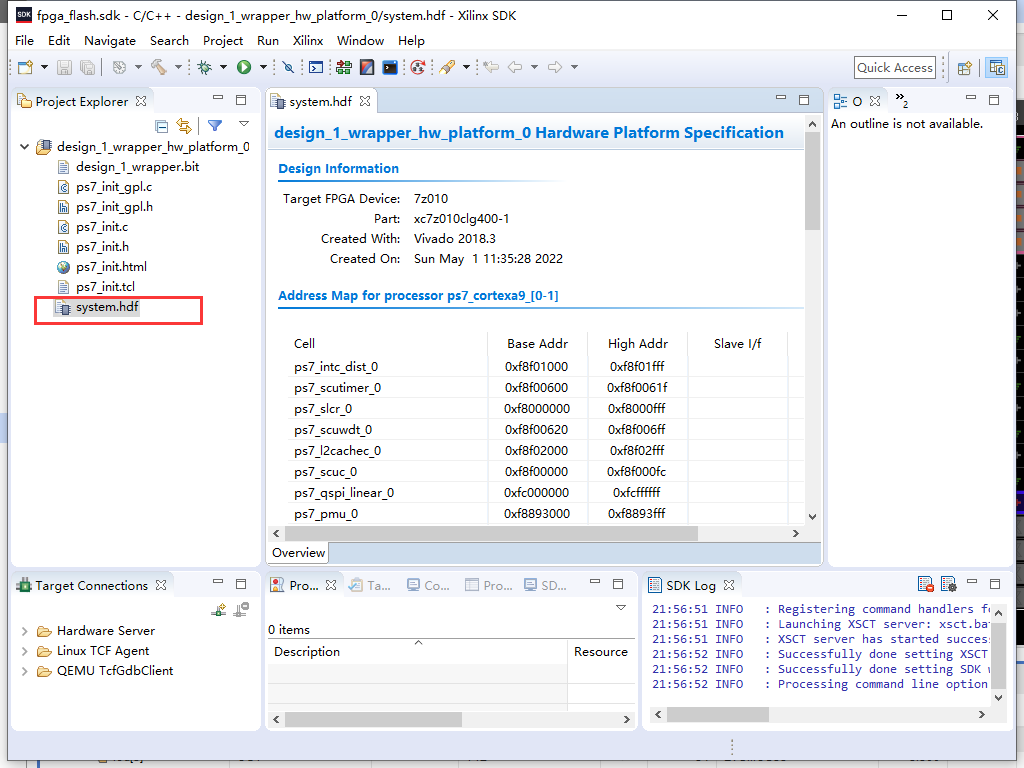Open the XSCT Console icon

pyautogui.click(x=316, y=67)
